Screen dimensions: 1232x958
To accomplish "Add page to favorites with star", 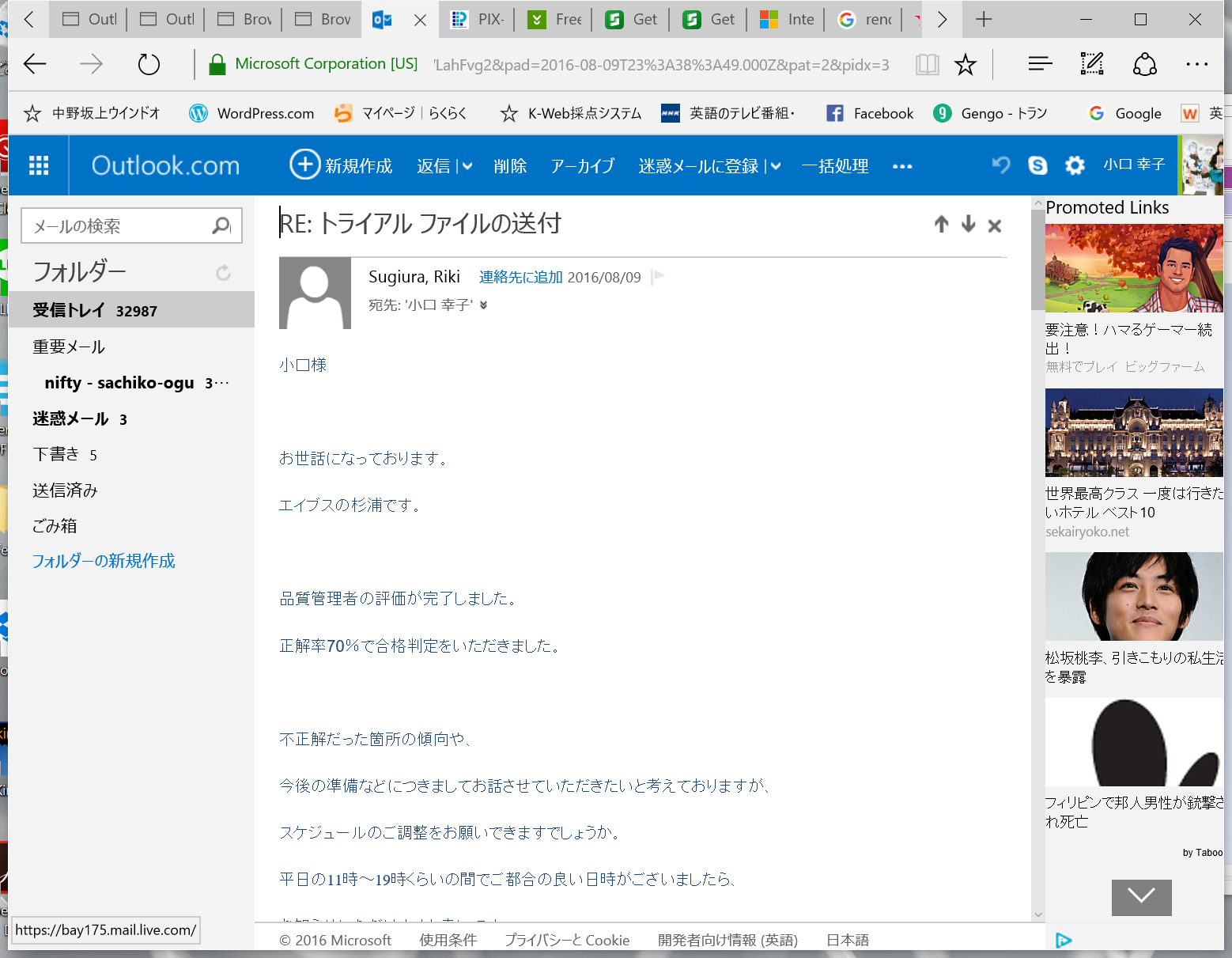I will tap(965, 65).
